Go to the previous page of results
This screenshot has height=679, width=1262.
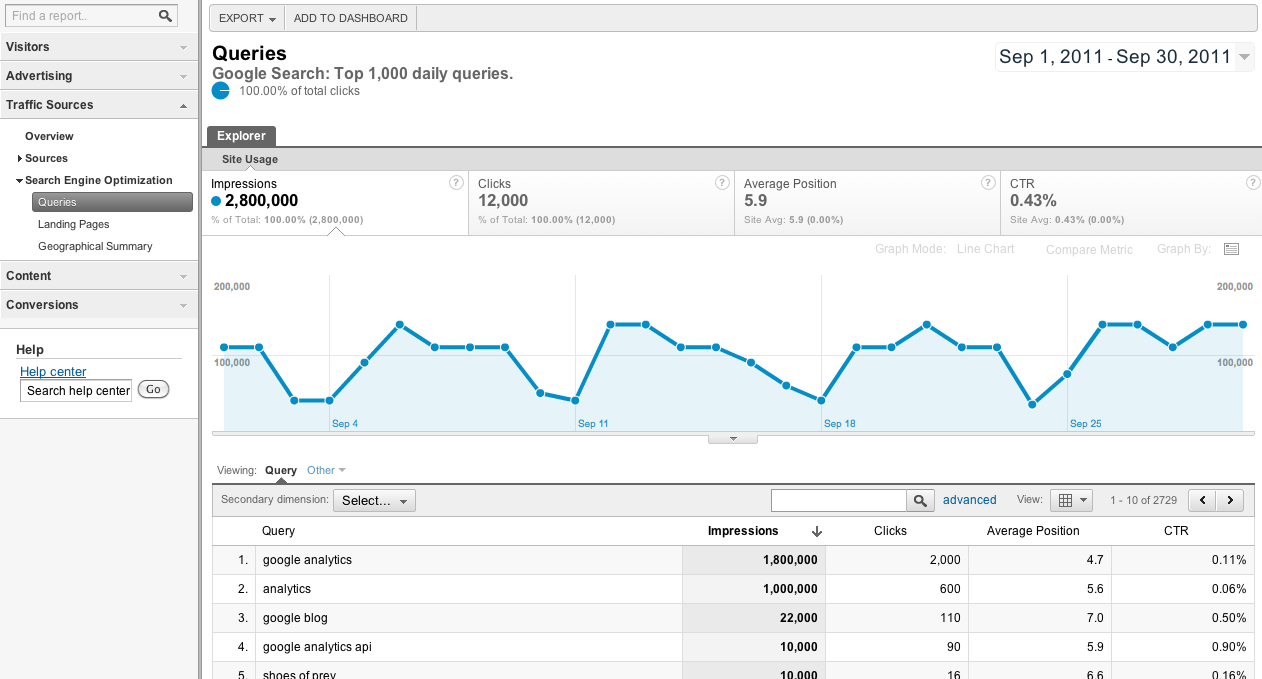tap(1202, 500)
